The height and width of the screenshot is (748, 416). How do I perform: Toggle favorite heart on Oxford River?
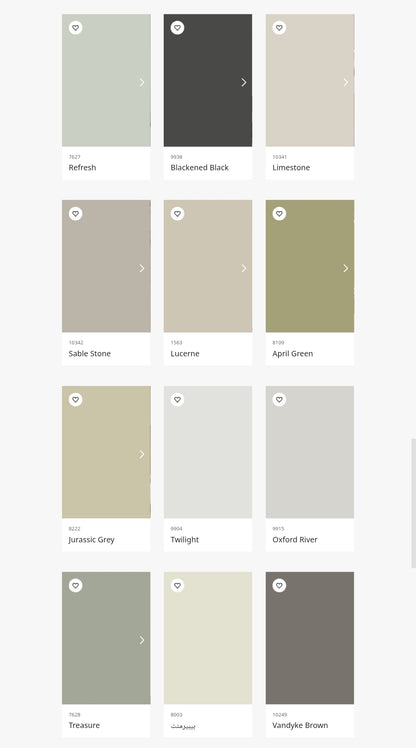pyautogui.click(x=280, y=400)
